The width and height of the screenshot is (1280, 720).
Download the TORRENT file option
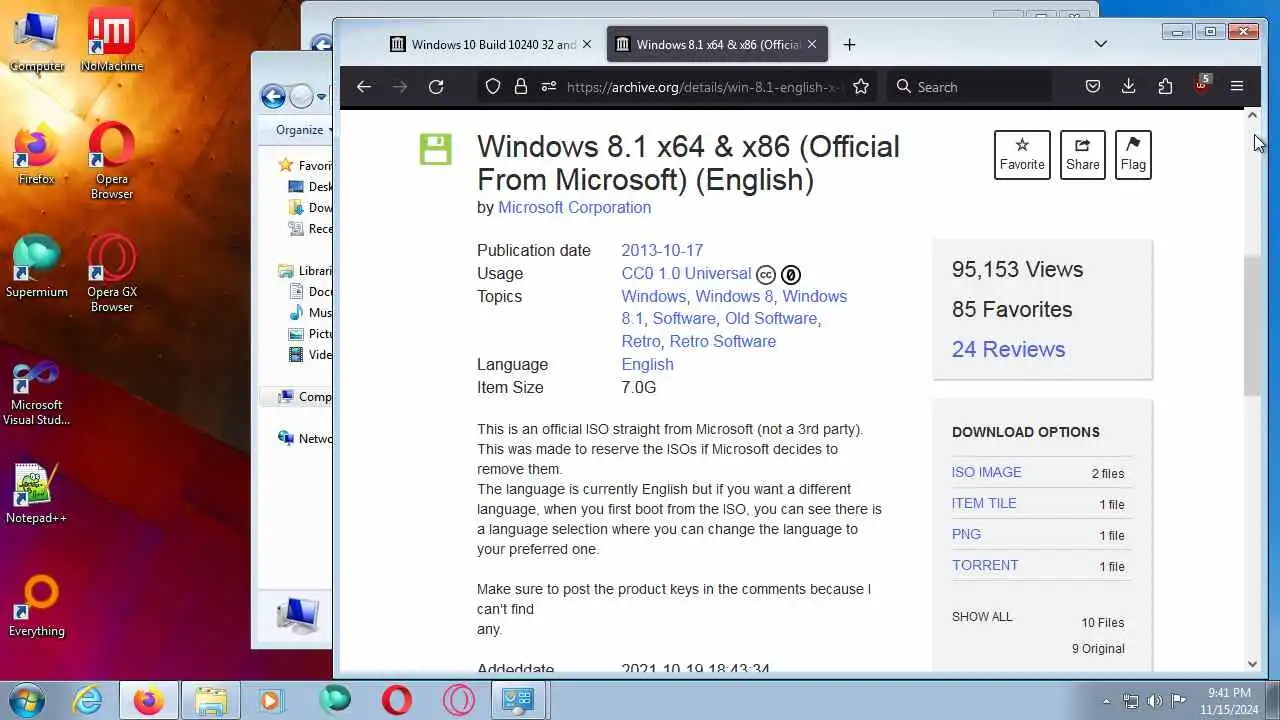click(x=985, y=565)
